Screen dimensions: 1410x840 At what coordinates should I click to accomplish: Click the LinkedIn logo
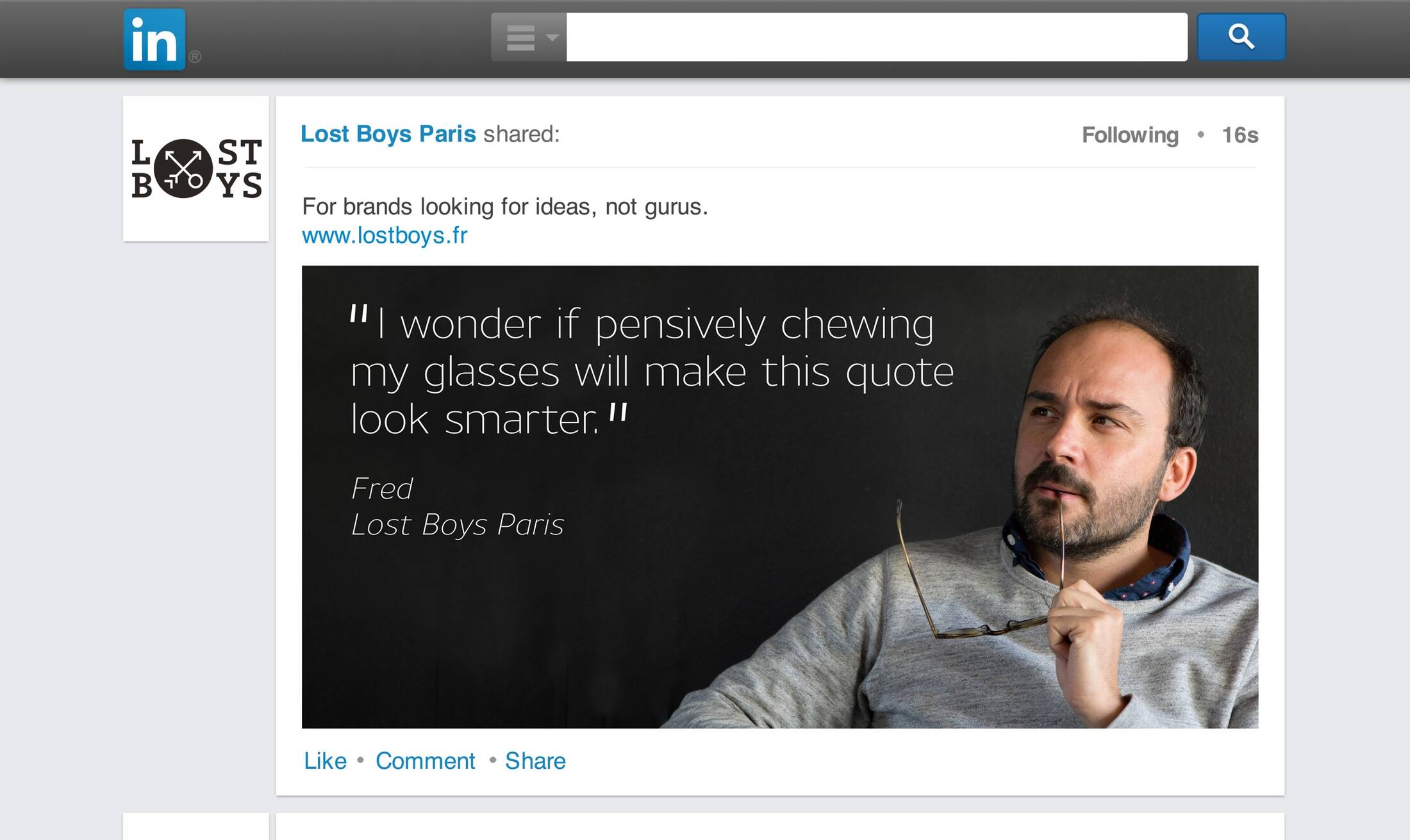click(x=154, y=39)
